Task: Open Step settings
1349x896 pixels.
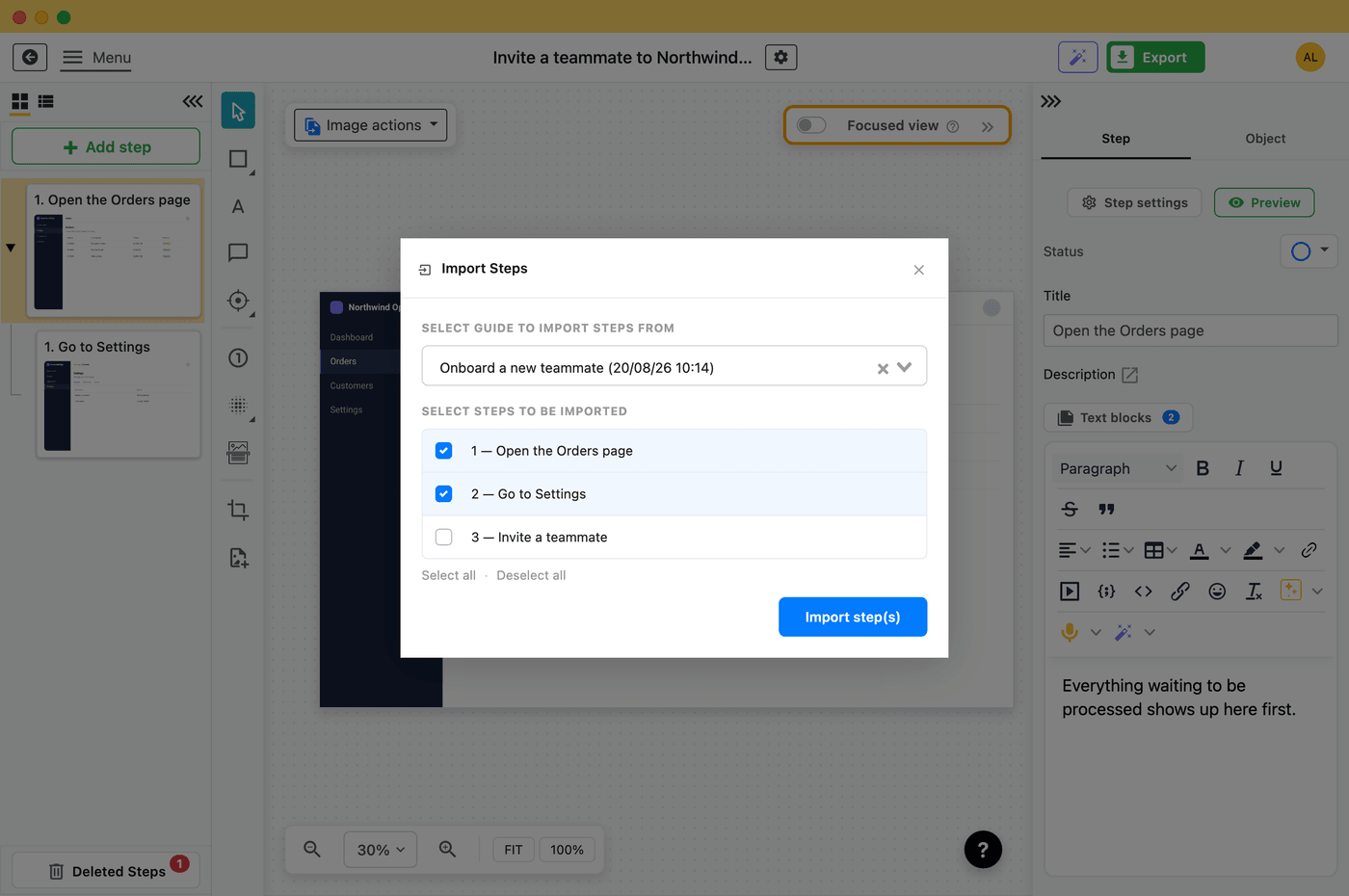Action: tap(1134, 202)
